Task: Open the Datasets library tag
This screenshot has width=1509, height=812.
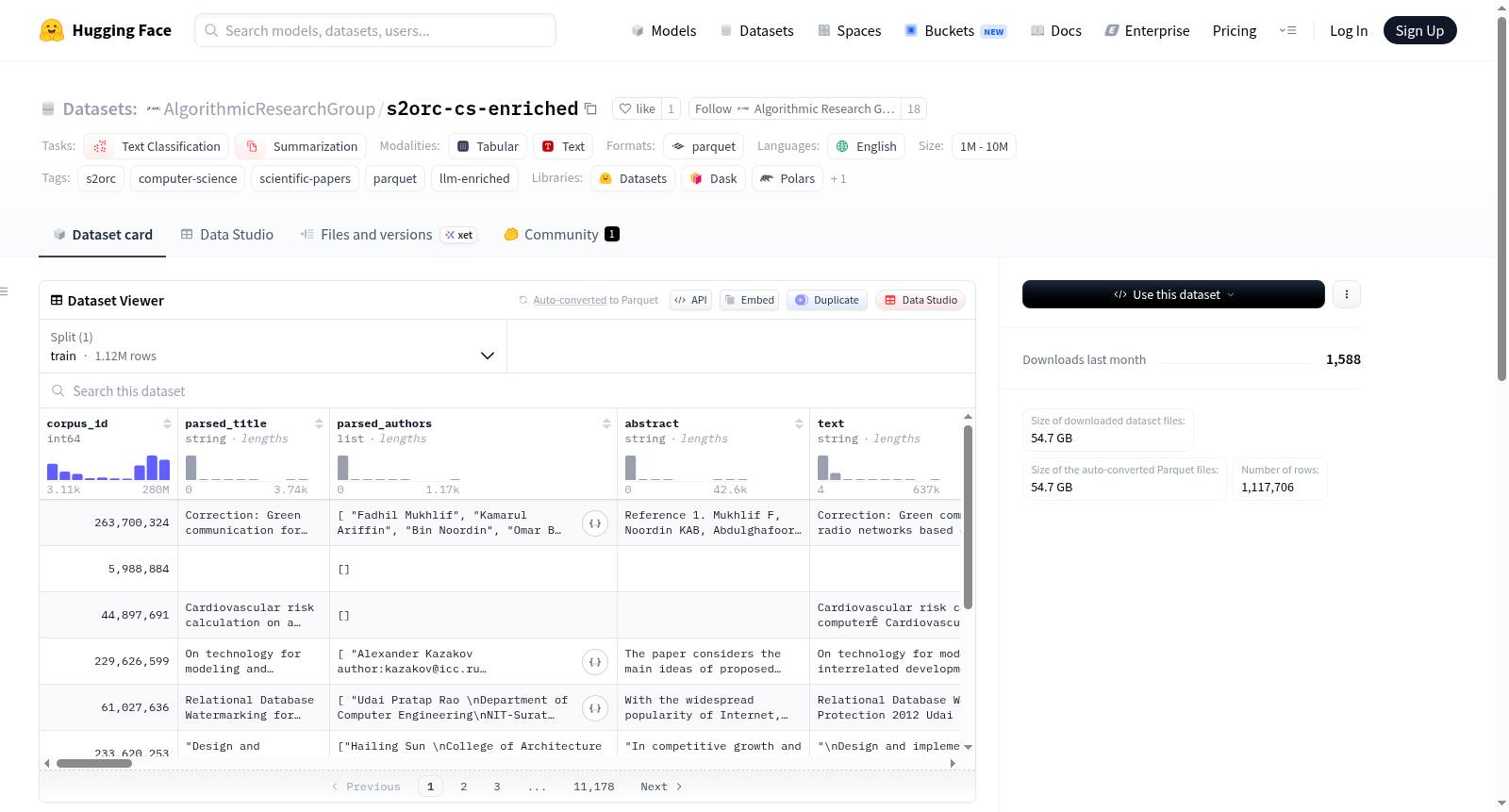Action: [x=633, y=178]
